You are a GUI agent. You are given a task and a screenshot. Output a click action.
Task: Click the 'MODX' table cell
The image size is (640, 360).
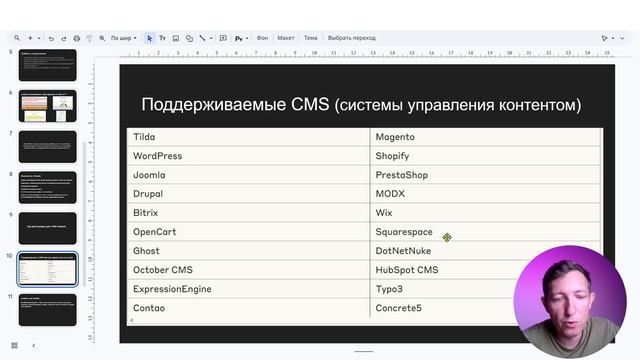coord(486,193)
